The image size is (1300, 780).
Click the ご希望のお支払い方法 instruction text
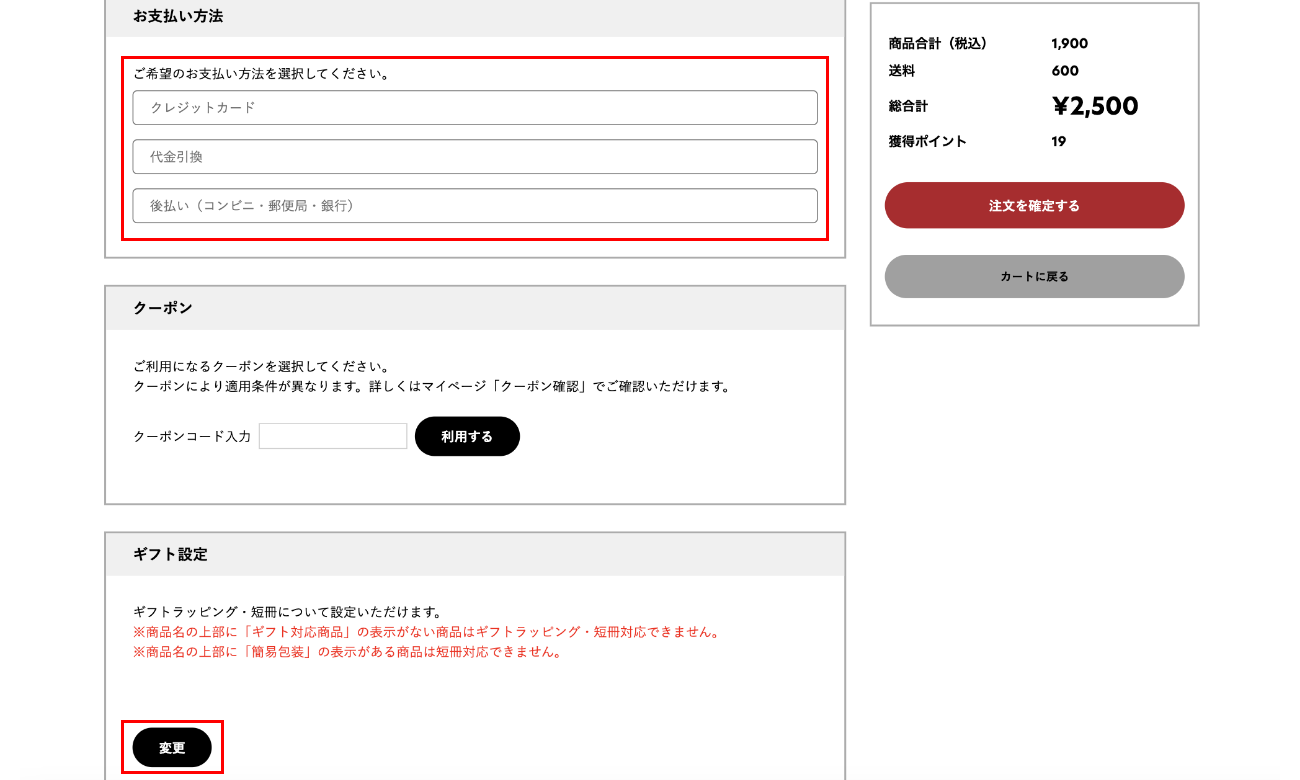pyautogui.click(x=262, y=74)
